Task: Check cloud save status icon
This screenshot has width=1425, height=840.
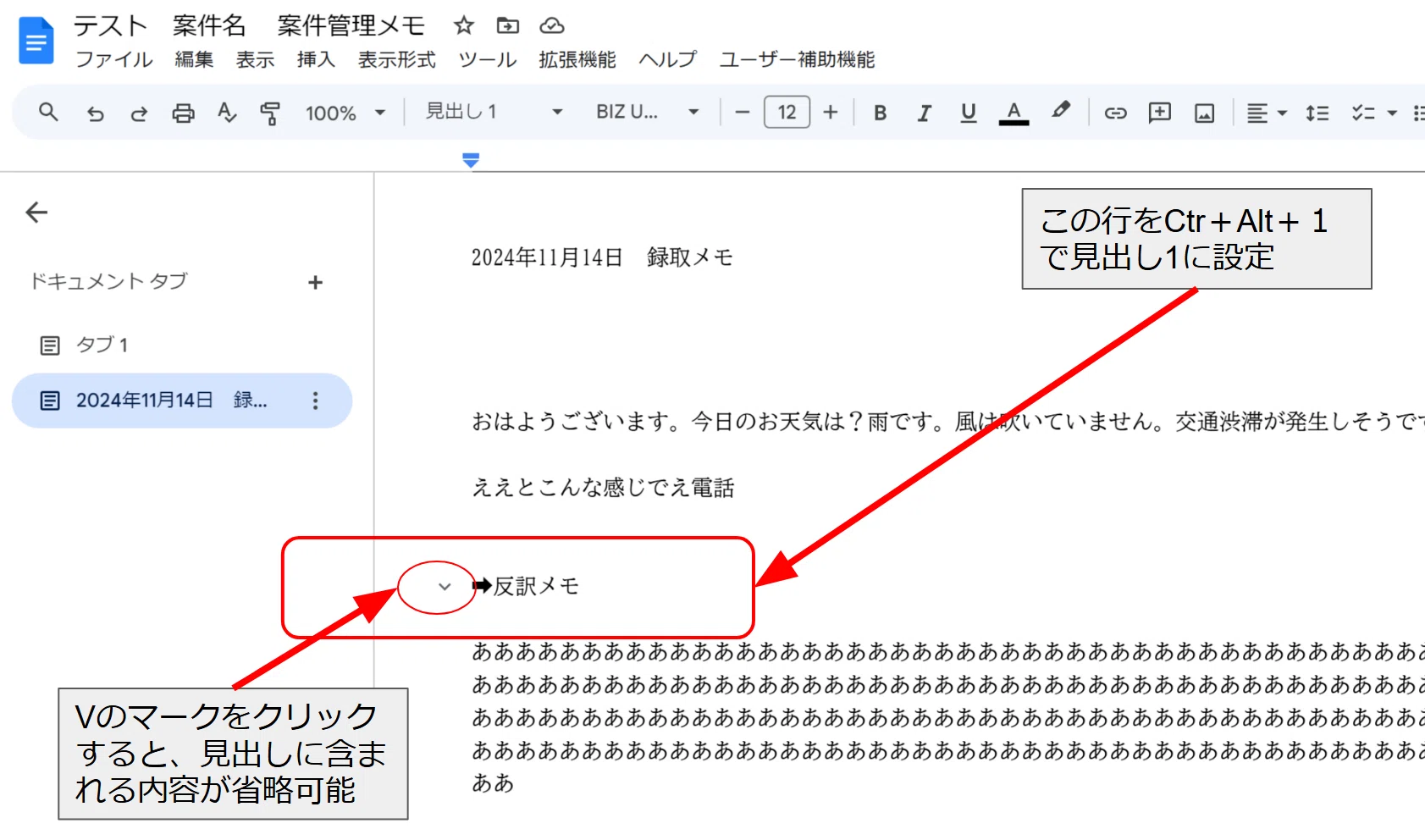Action: pyautogui.click(x=552, y=25)
